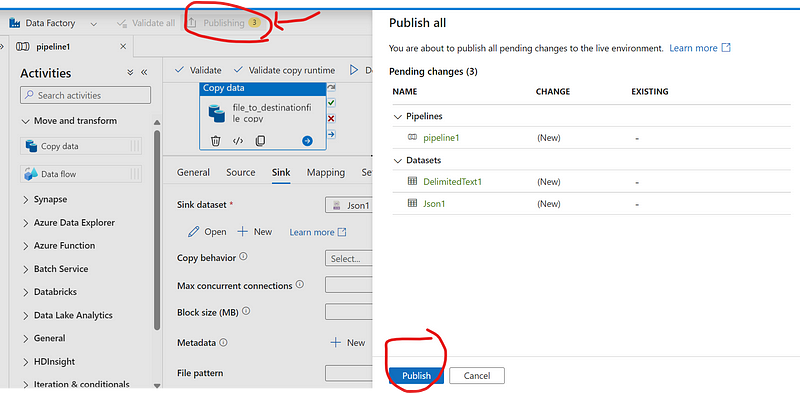Switch to the Source tab
Viewport: 800px width, 394px height.
coord(241,173)
